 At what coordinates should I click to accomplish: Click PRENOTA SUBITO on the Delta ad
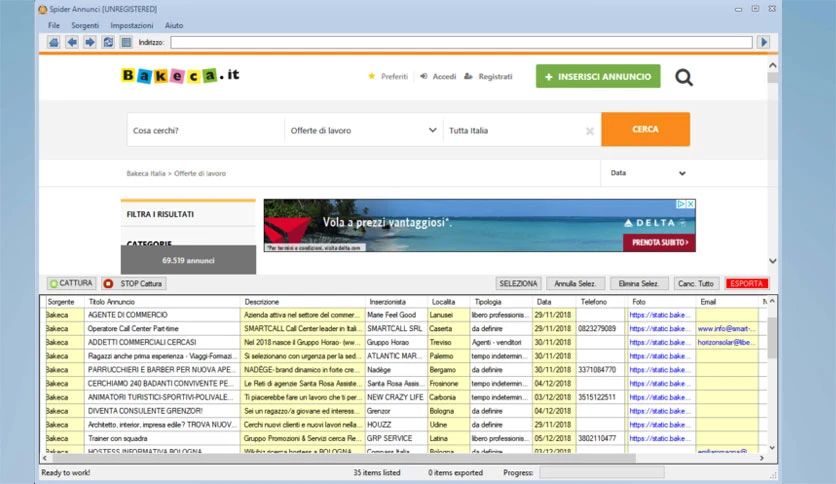[x=660, y=242]
